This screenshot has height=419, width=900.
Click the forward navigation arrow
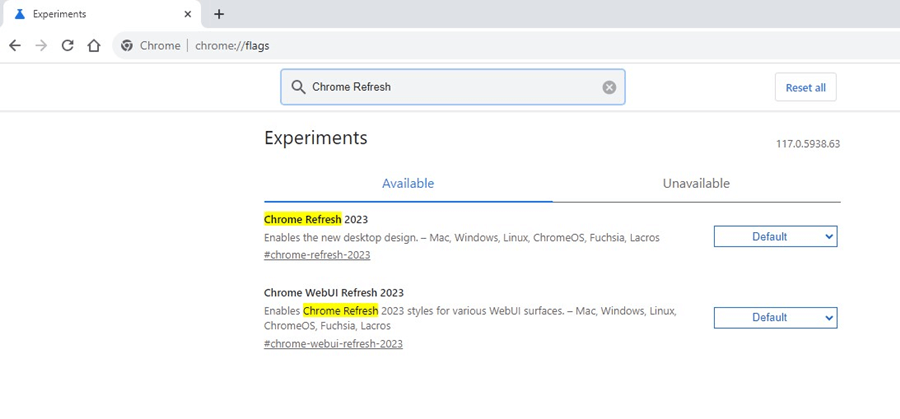coord(41,46)
